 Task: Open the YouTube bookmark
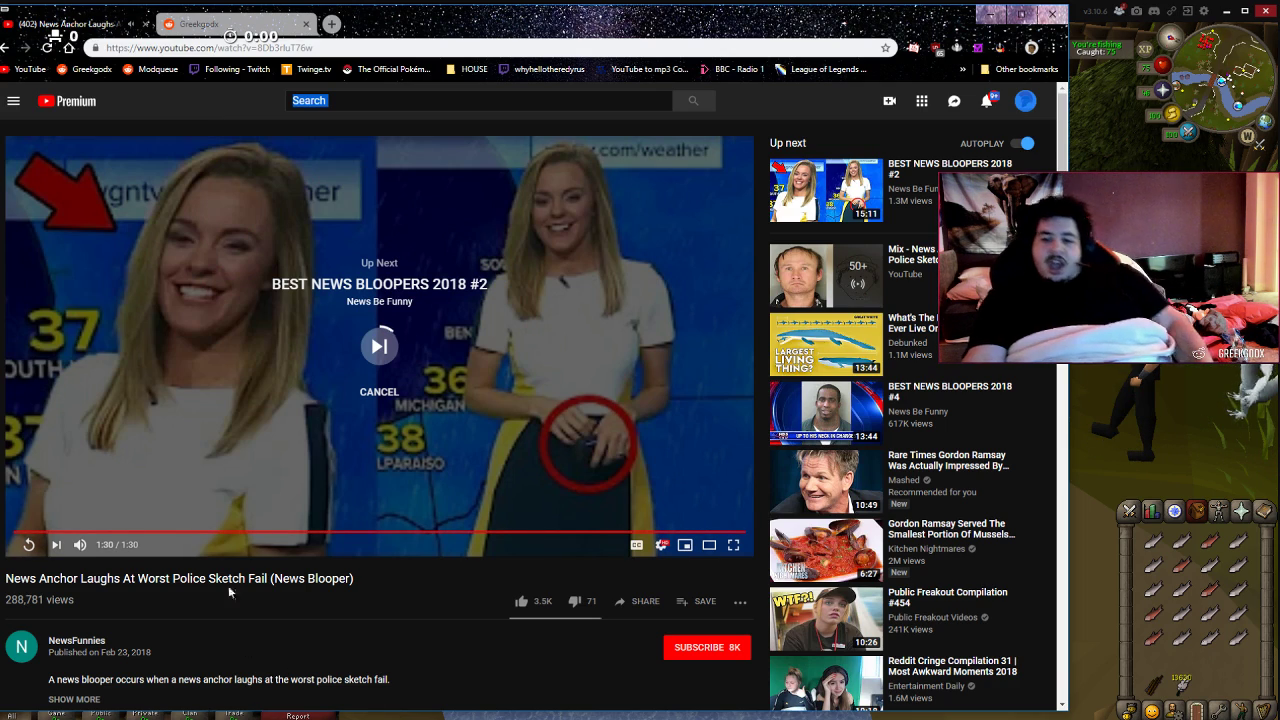pyautogui.click(x=23, y=69)
